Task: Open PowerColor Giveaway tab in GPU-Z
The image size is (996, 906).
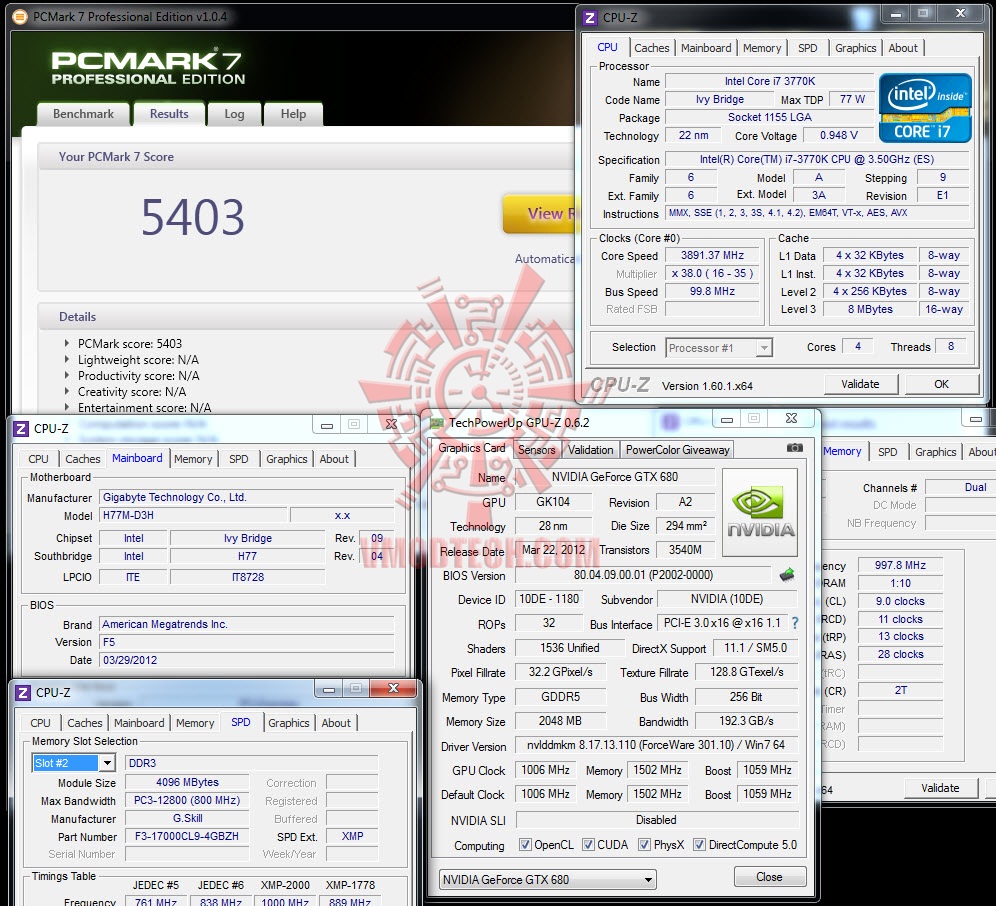Action: 677,450
